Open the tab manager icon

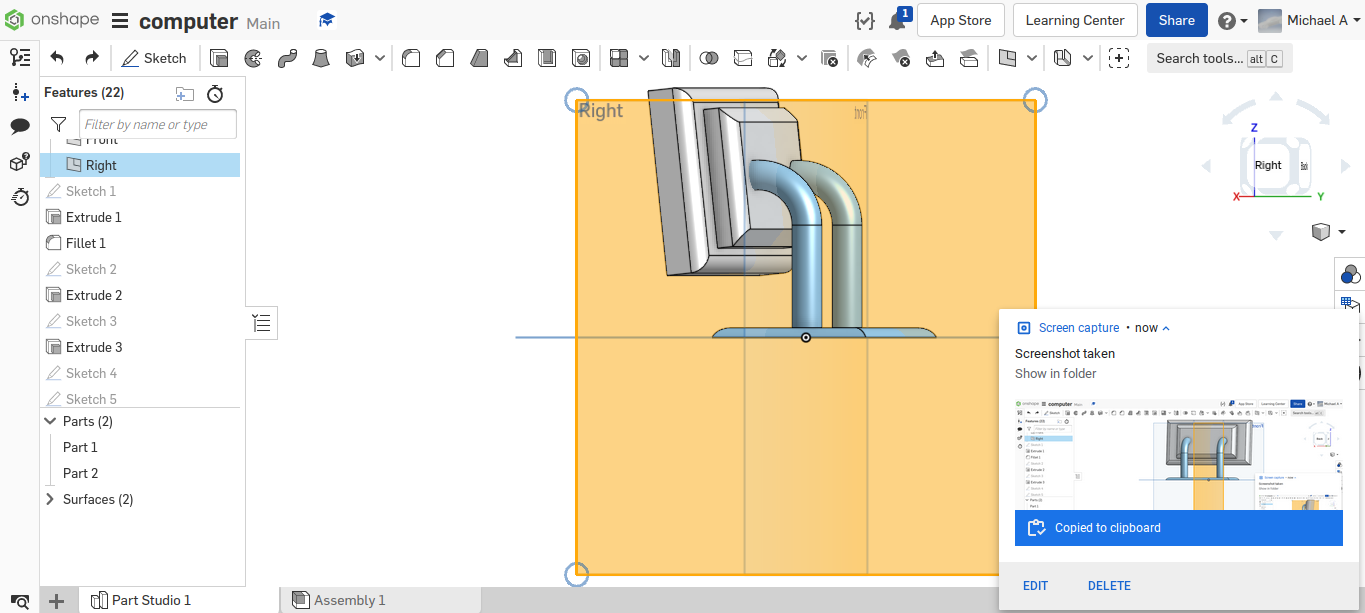point(20,601)
